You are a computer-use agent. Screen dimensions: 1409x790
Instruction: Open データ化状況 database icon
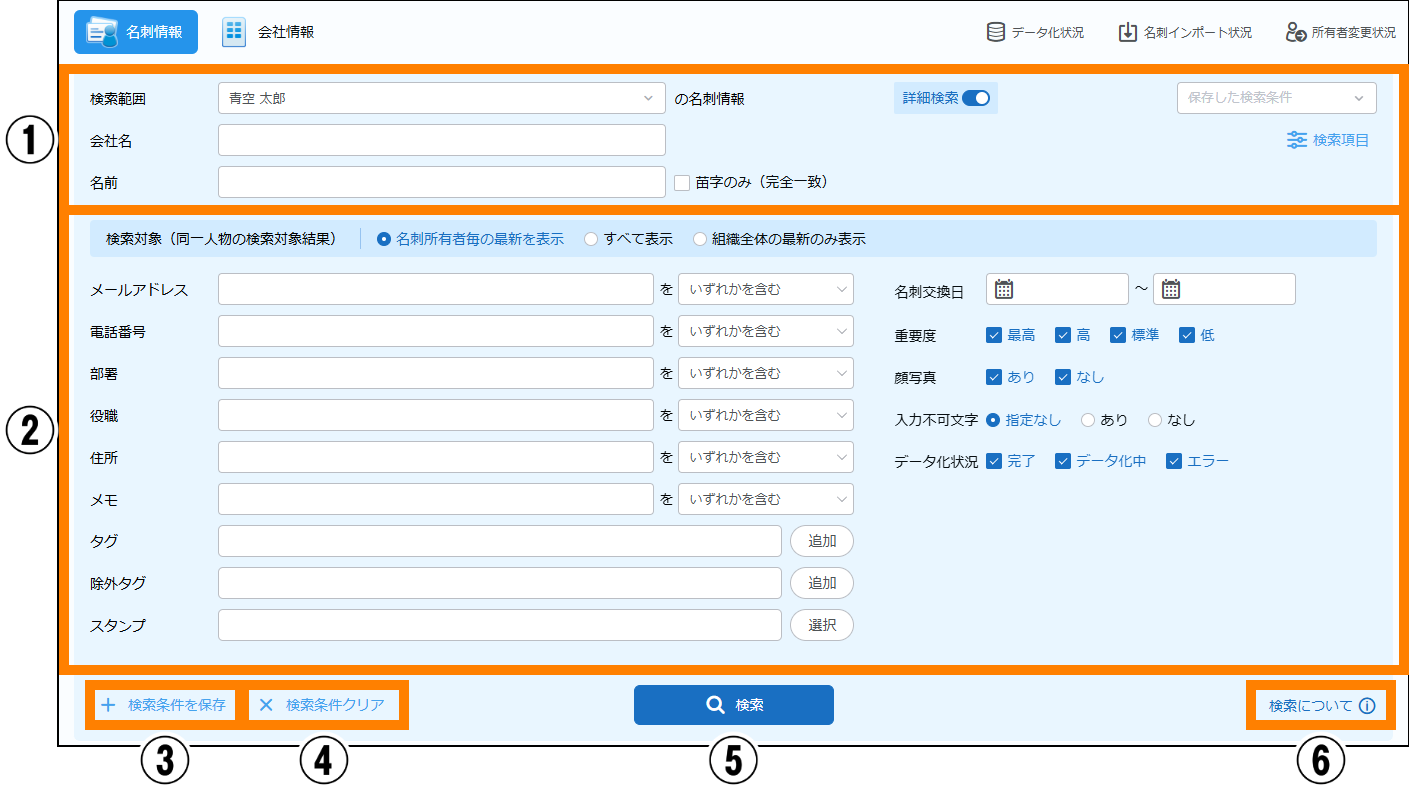coord(996,32)
